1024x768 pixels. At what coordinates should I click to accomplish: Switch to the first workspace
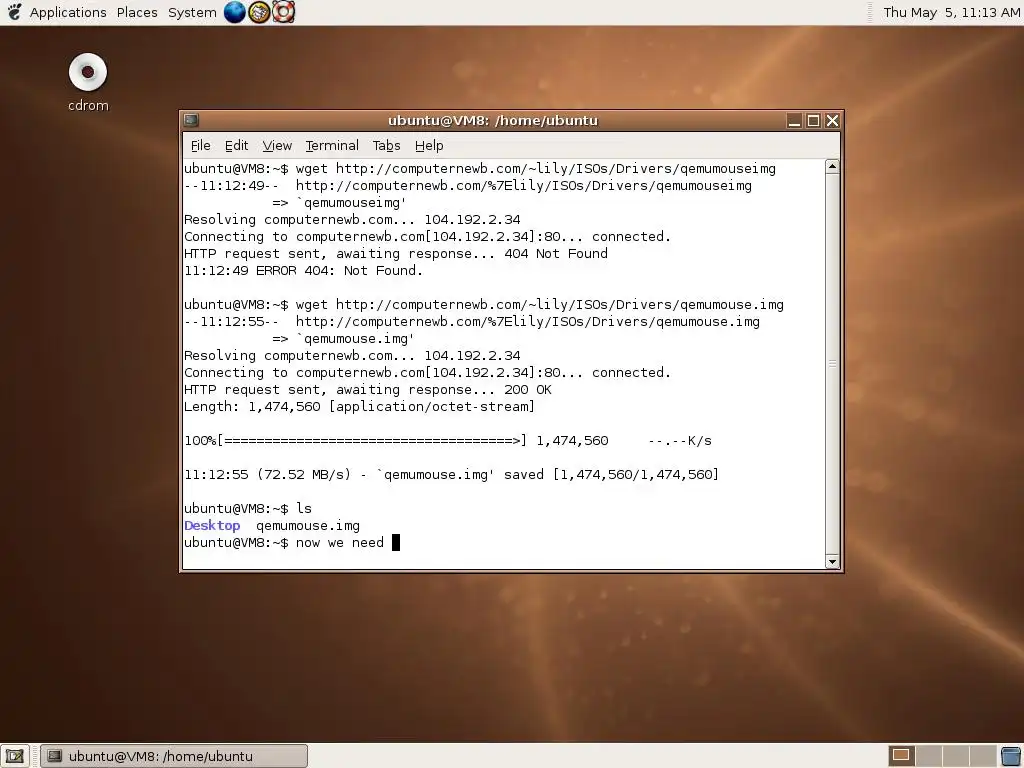click(x=901, y=756)
